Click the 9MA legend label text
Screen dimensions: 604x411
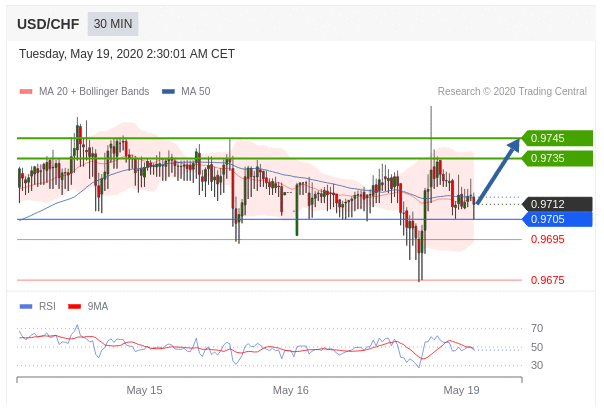(x=98, y=306)
